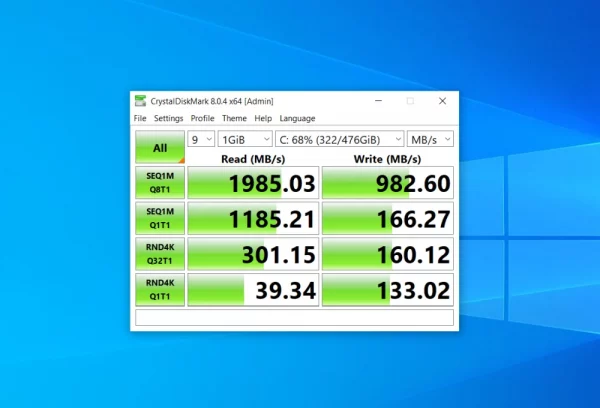
Task: Click the 166.27 write result
Action: click(x=388, y=218)
